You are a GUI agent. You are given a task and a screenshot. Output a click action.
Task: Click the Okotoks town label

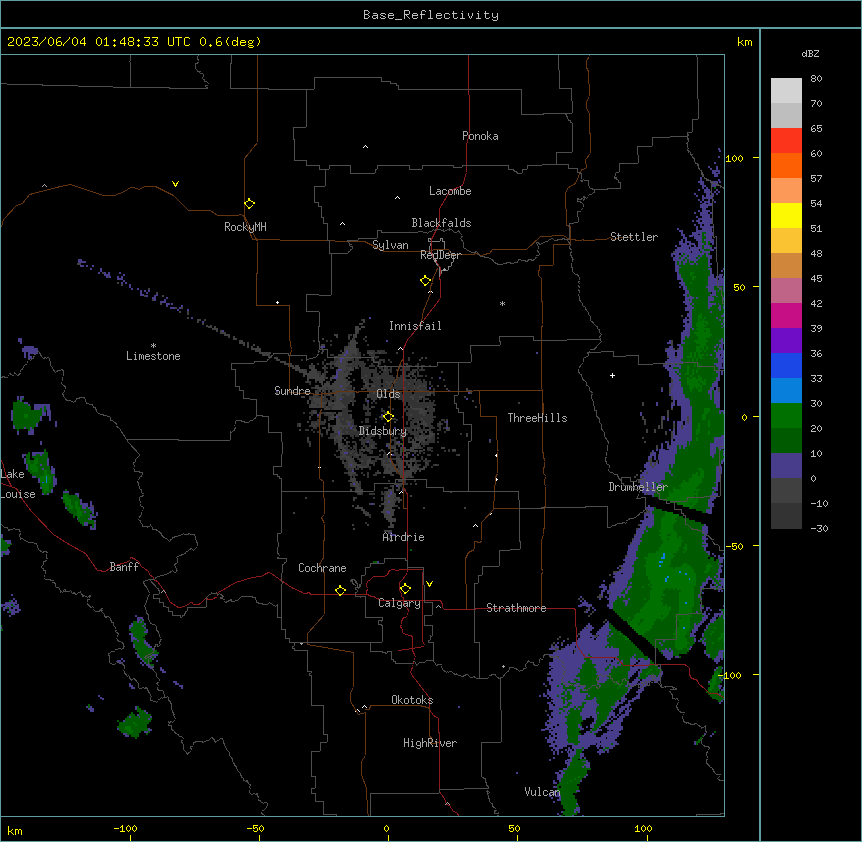point(412,700)
